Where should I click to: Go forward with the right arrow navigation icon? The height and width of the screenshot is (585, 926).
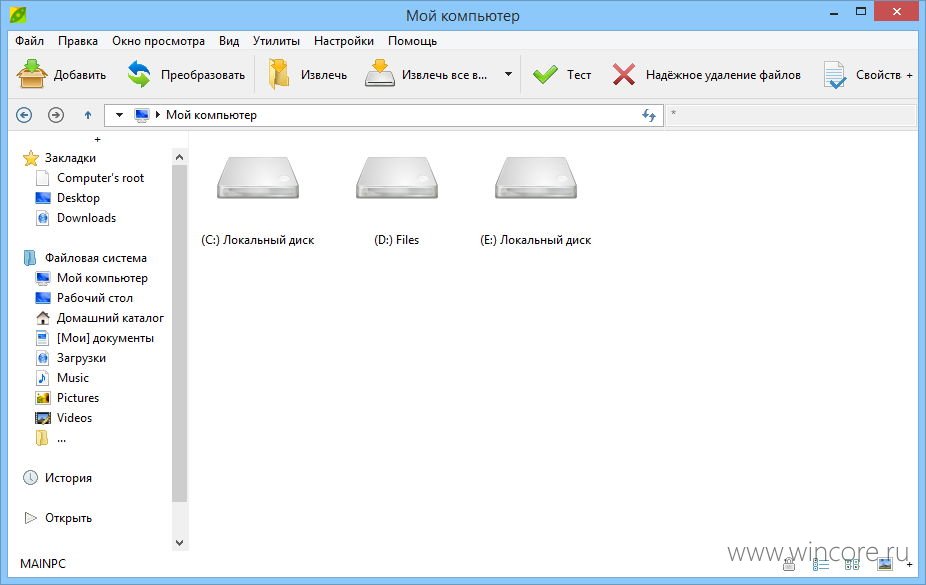pyautogui.click(x=56, y=115)
